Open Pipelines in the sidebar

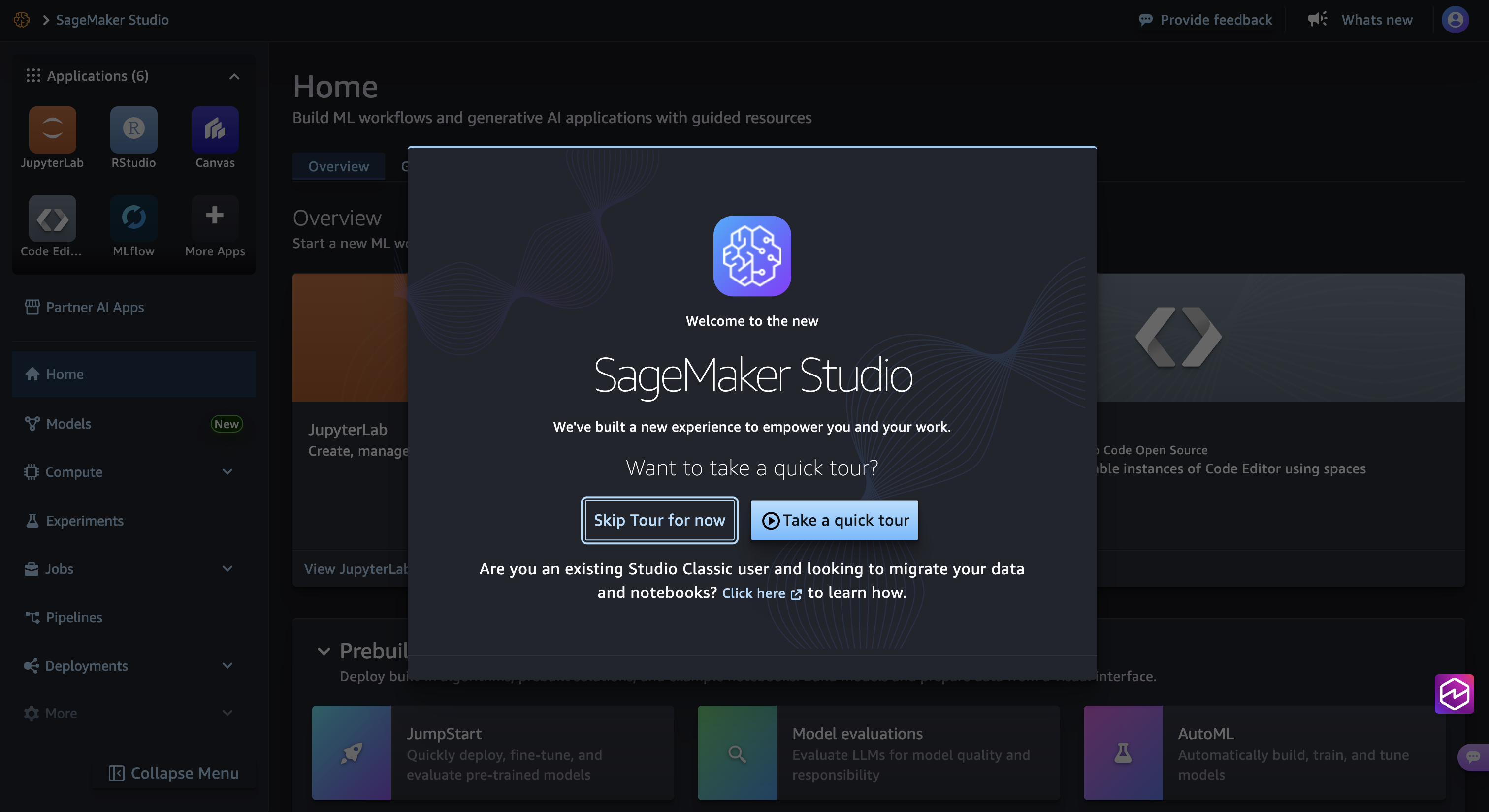point(133,617)
